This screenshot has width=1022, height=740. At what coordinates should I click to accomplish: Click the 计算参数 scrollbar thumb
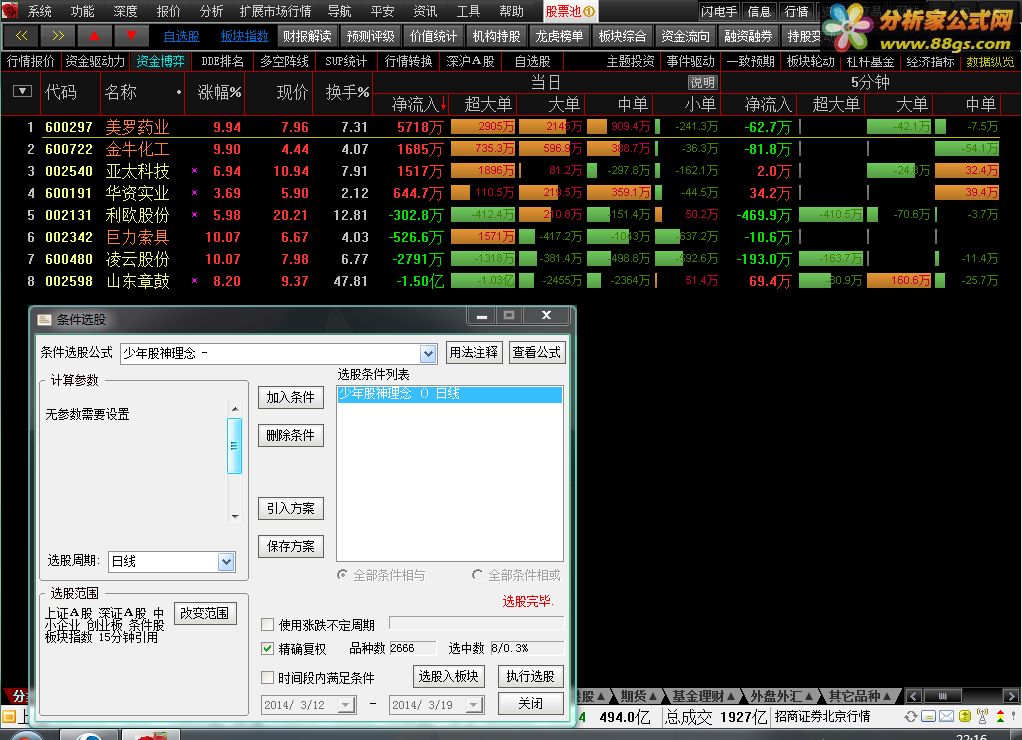click(x=235, y=445)
